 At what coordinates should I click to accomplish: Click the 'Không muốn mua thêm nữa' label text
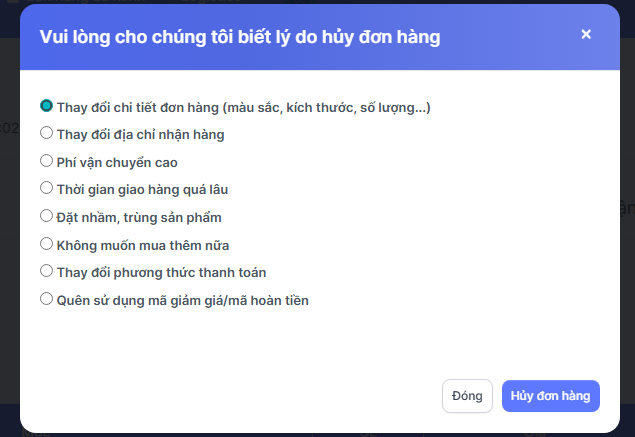click(143, 245)
